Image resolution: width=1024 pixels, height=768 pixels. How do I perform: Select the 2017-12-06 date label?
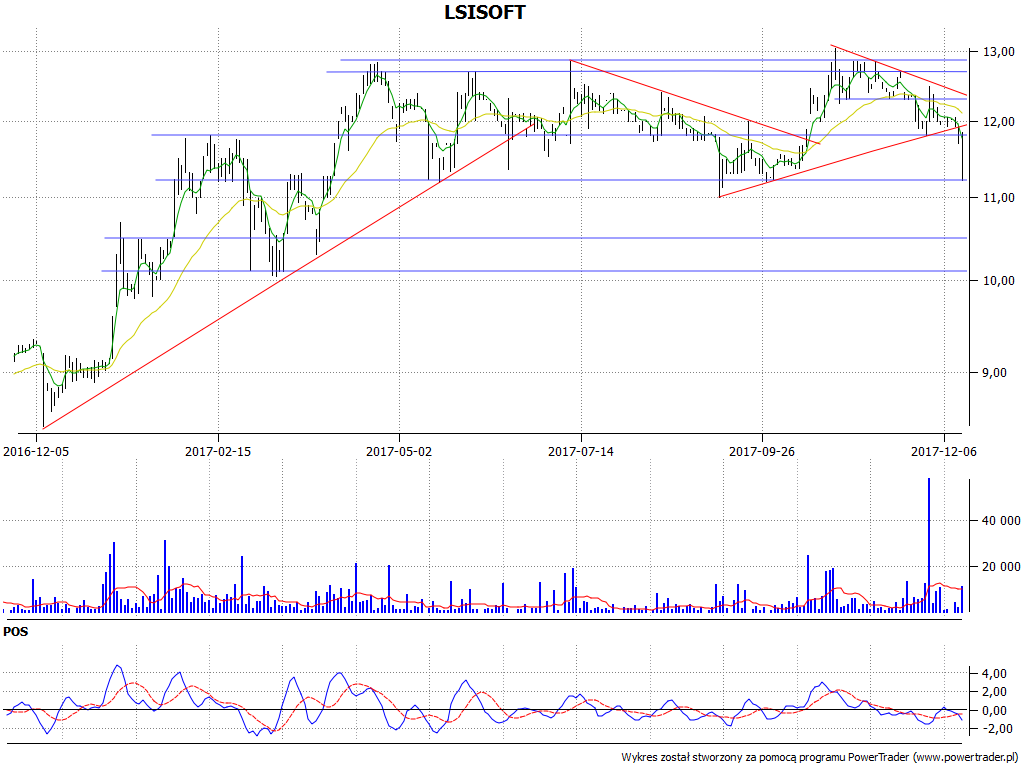(944, 451)
